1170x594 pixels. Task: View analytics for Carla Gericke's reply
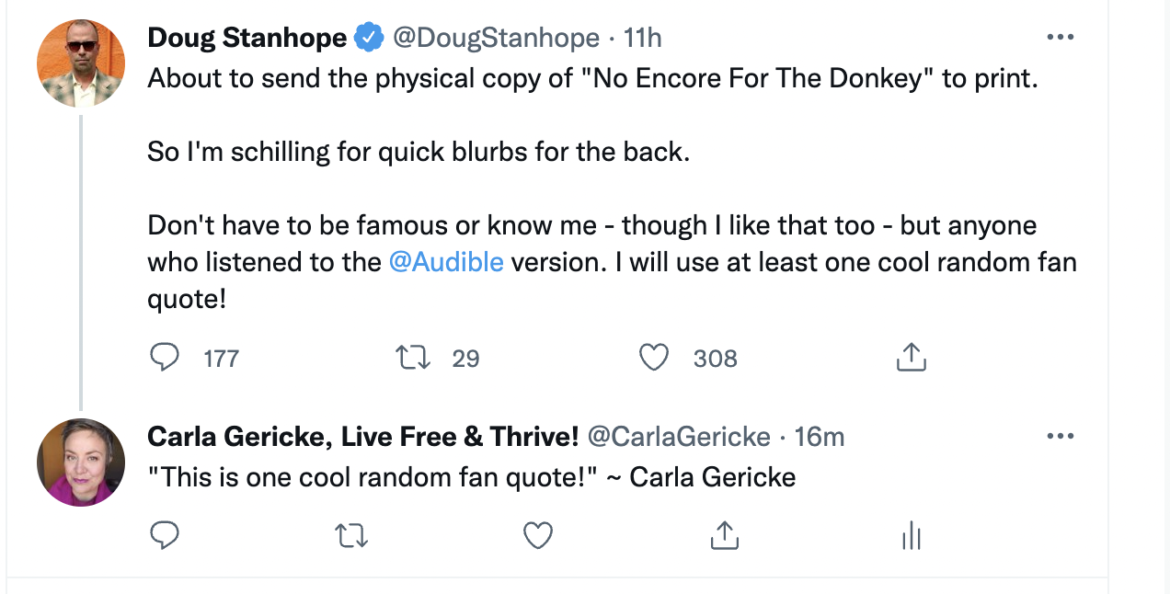(910, 537)
